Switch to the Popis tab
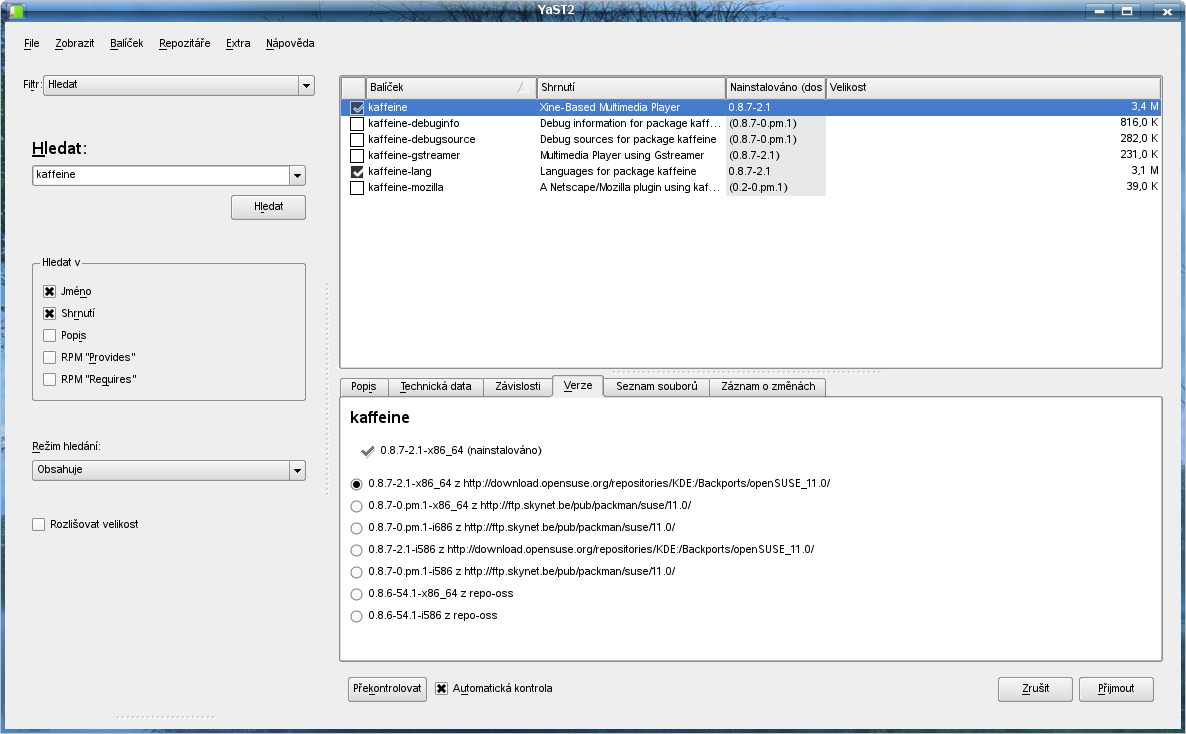The image size is (1186, 734). pyautogui.click(x=364, y=387)
